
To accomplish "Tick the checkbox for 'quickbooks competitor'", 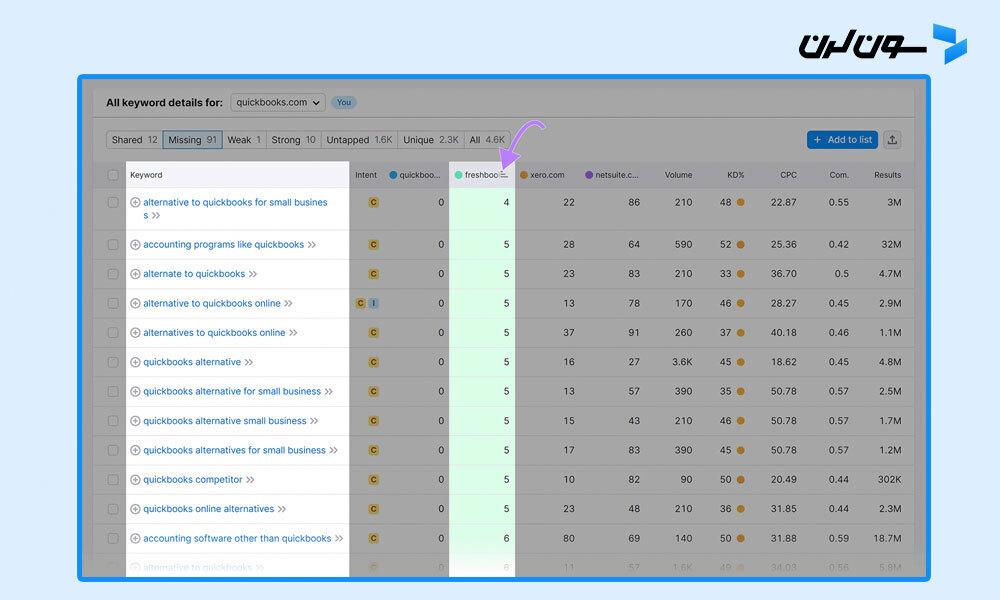I will click(113, 479).
